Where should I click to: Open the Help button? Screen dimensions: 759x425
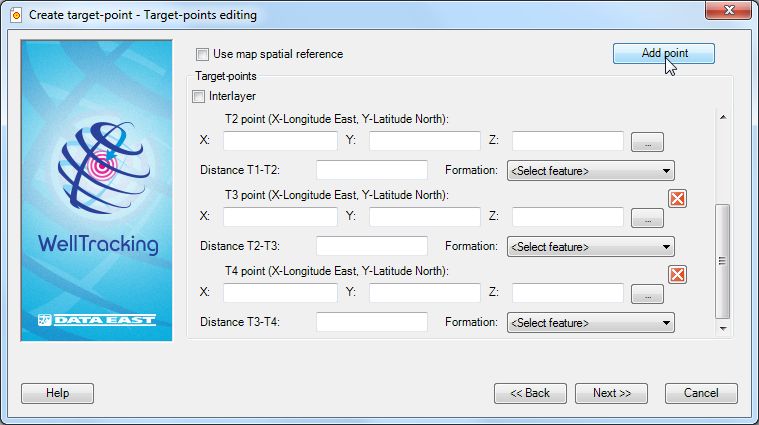point(57,393)
